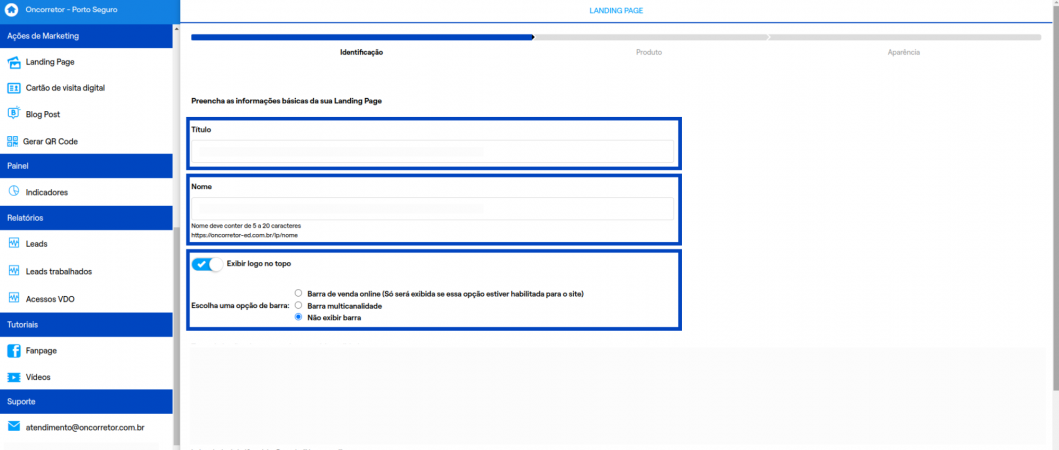
Task: Open Landing Page menu item
Action: click(x=50, y=62)
